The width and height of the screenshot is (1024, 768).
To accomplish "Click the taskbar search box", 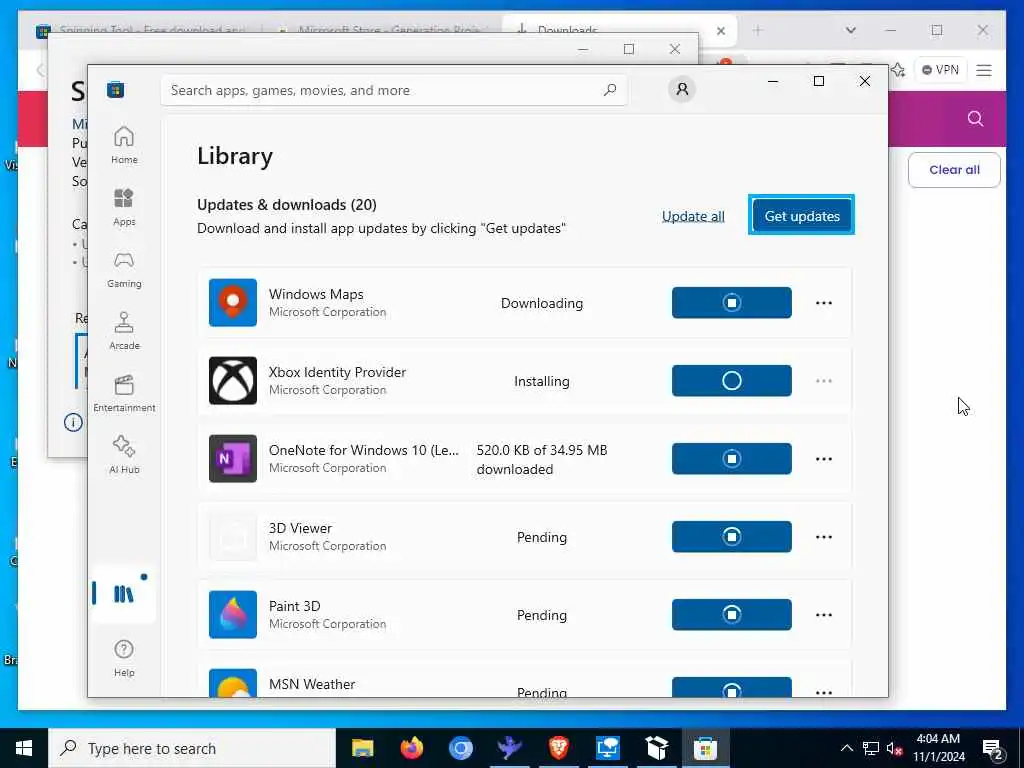I will (x=192, y=748).
